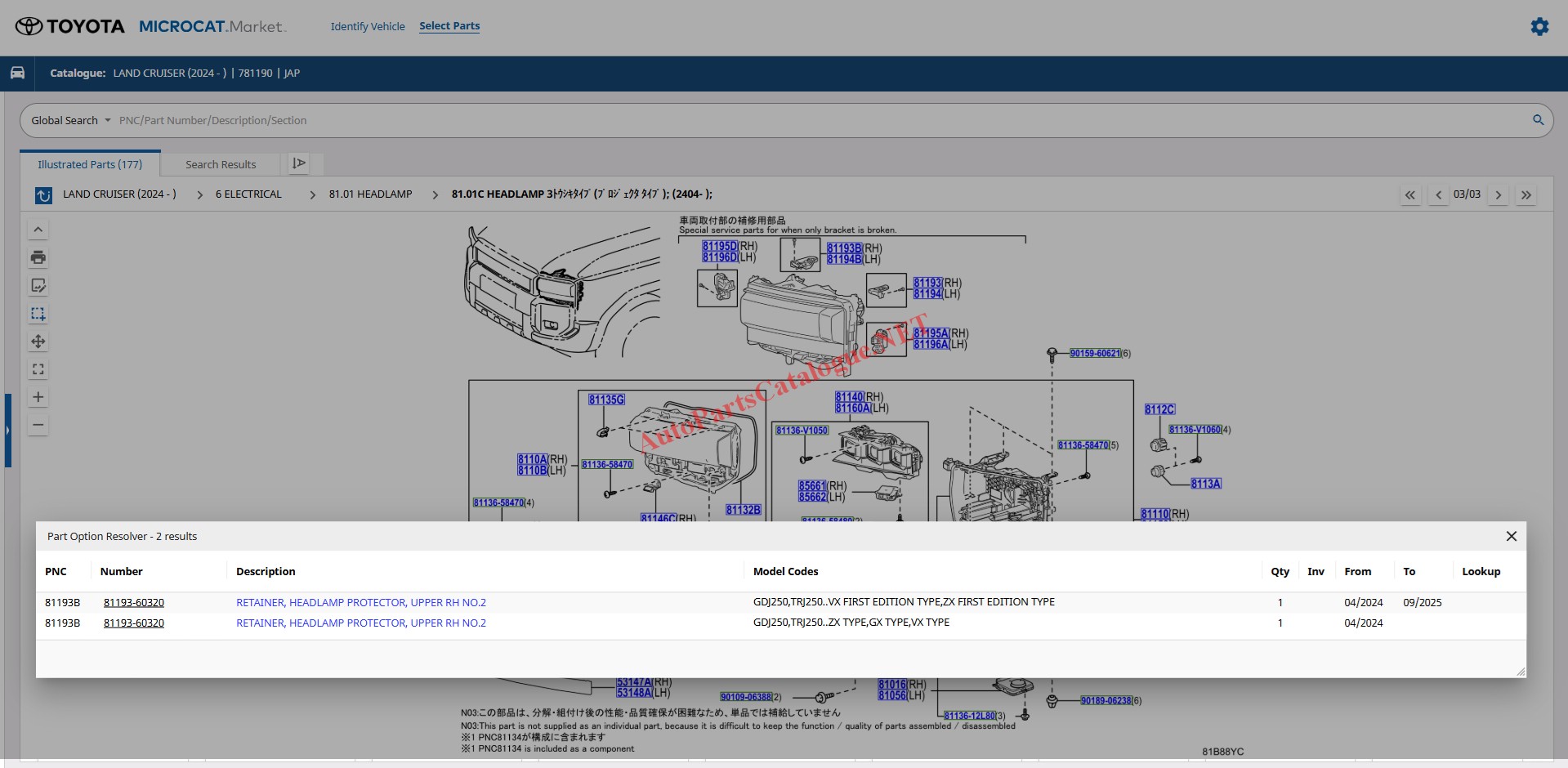Click the print diagram icon
Viewport: 1568px width, 768px height.
[38, 257]
